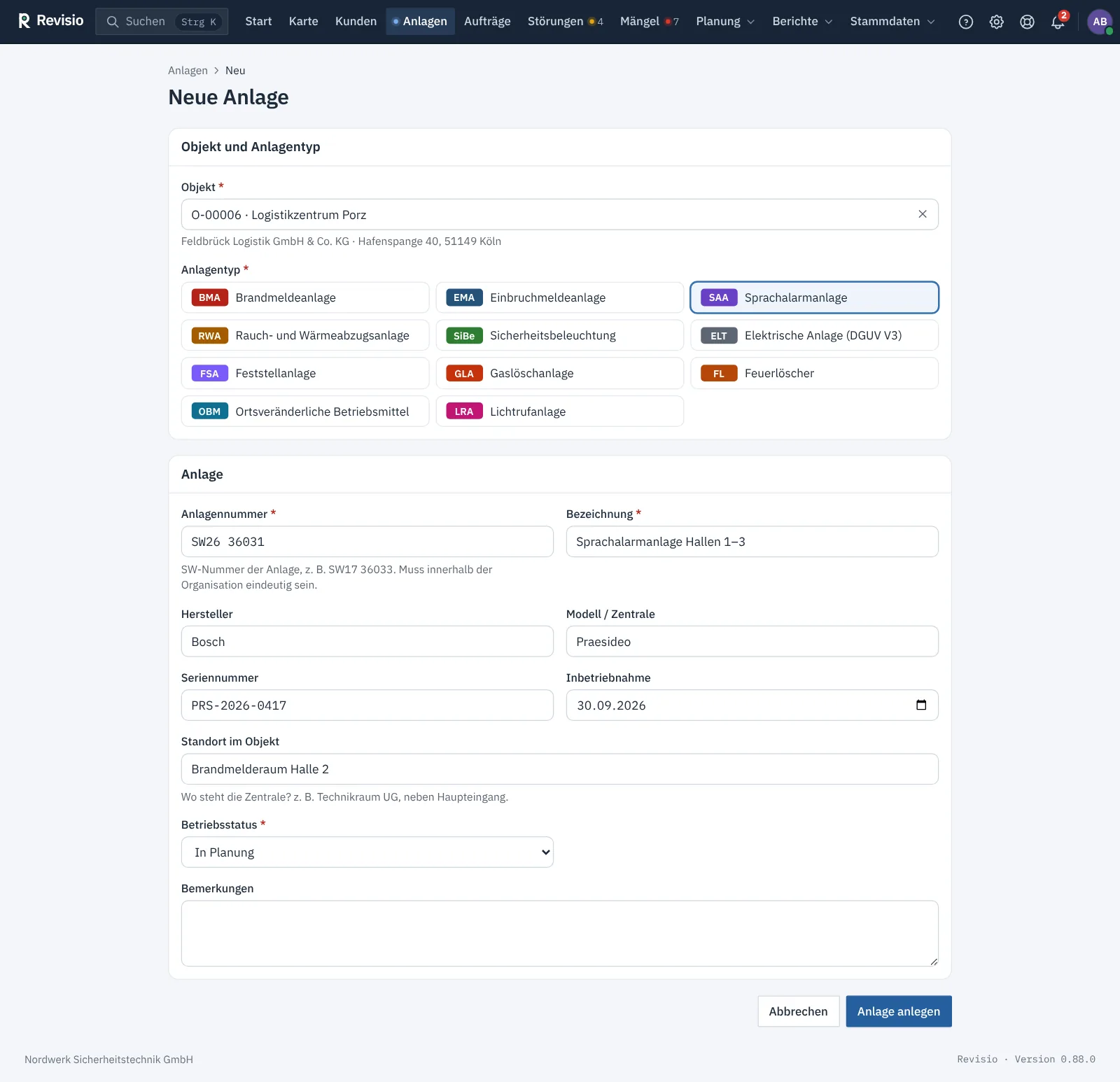The height and width of the screenshot is (1082, 1120).
Task: Open notifications bell with 2 badge
Action: click(1058, 22)
